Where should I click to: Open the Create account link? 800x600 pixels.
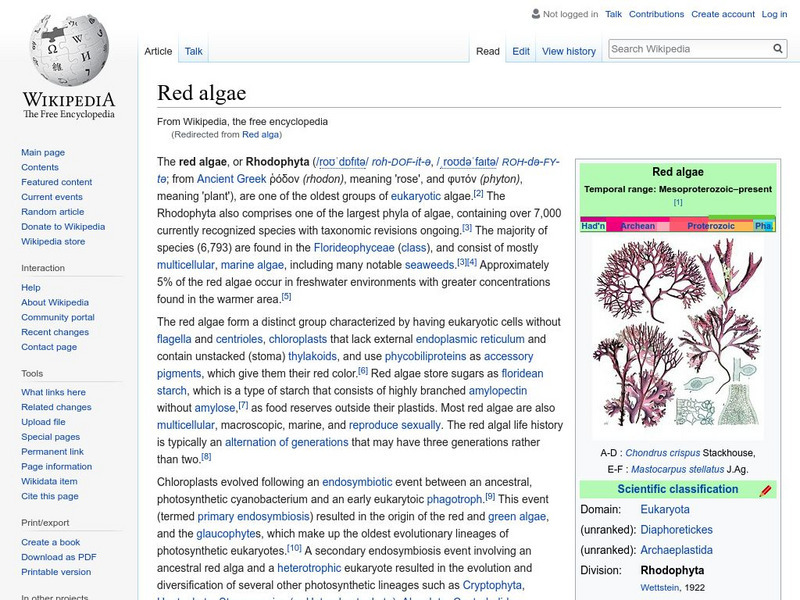click(722, 14)
